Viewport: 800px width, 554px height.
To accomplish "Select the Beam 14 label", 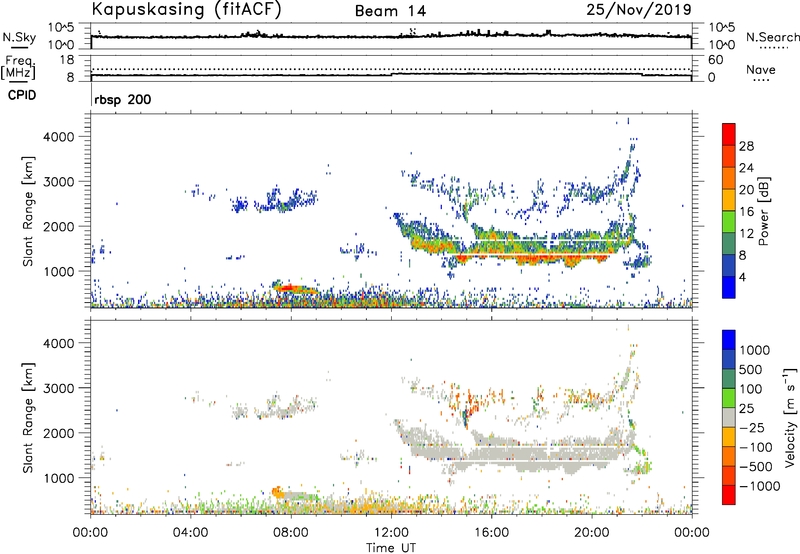I will pos(390,11).
